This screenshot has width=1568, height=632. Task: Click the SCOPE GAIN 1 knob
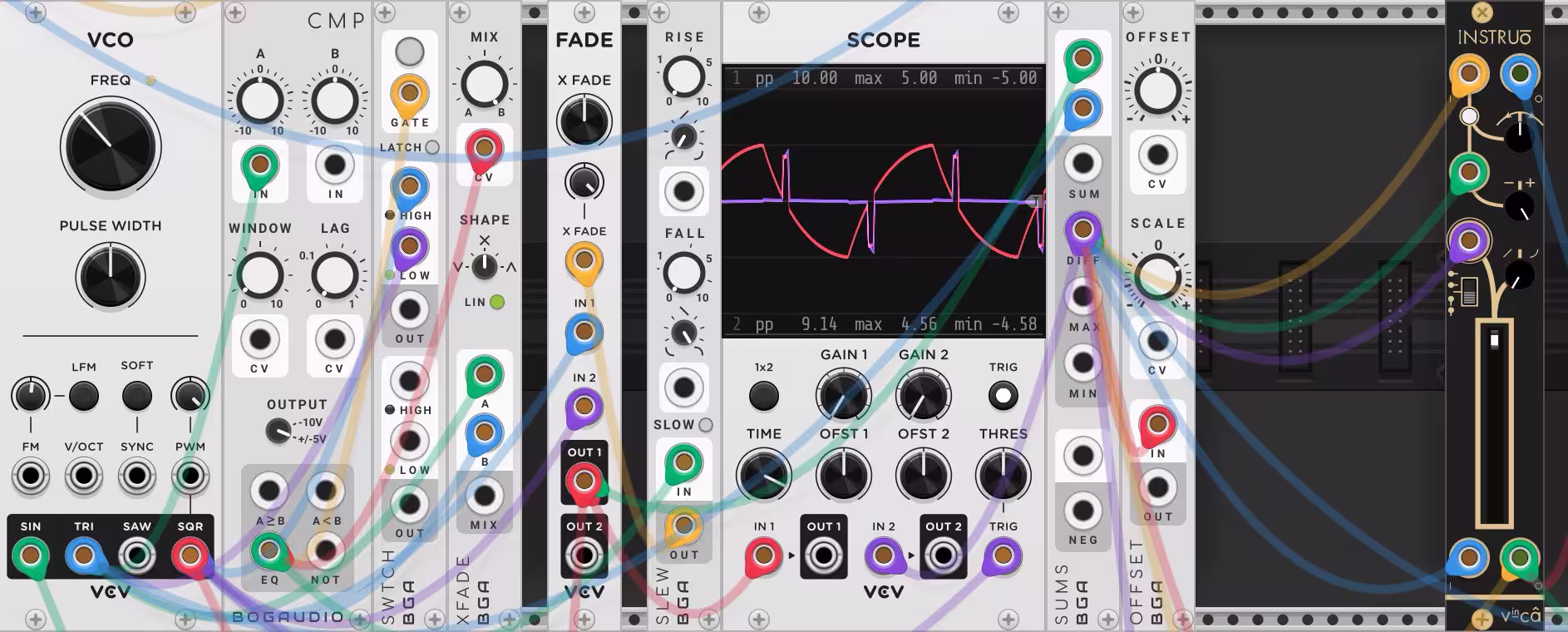pyautogui.click(x=843, y=397)
